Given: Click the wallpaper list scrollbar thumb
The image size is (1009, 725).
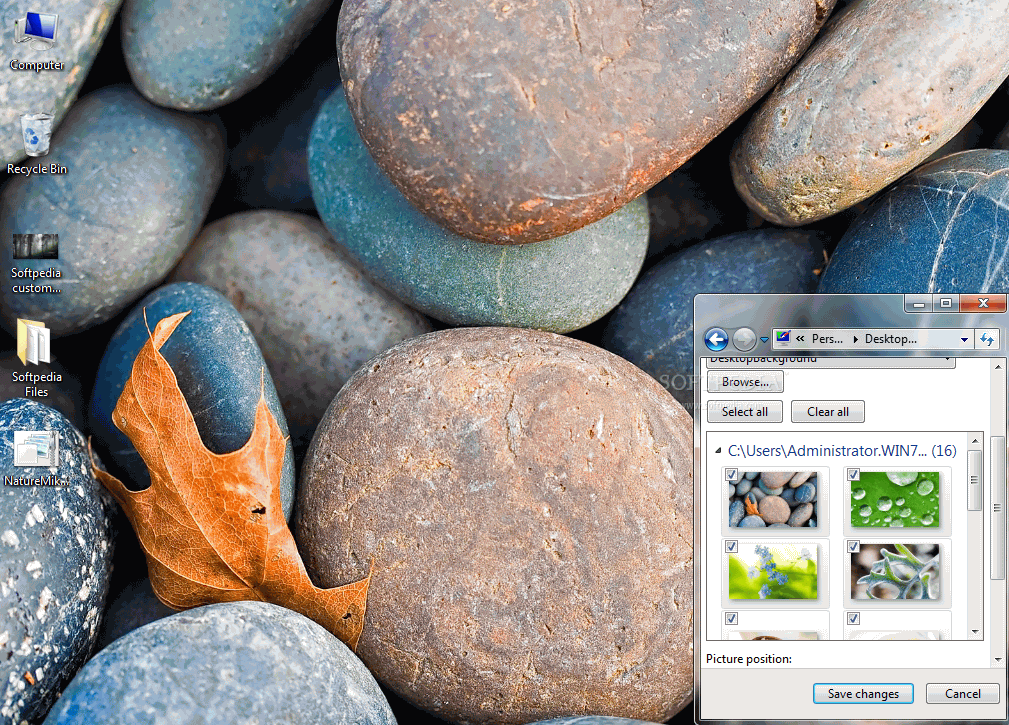Looking at the screenshot, I should click(x=975, y=480).
